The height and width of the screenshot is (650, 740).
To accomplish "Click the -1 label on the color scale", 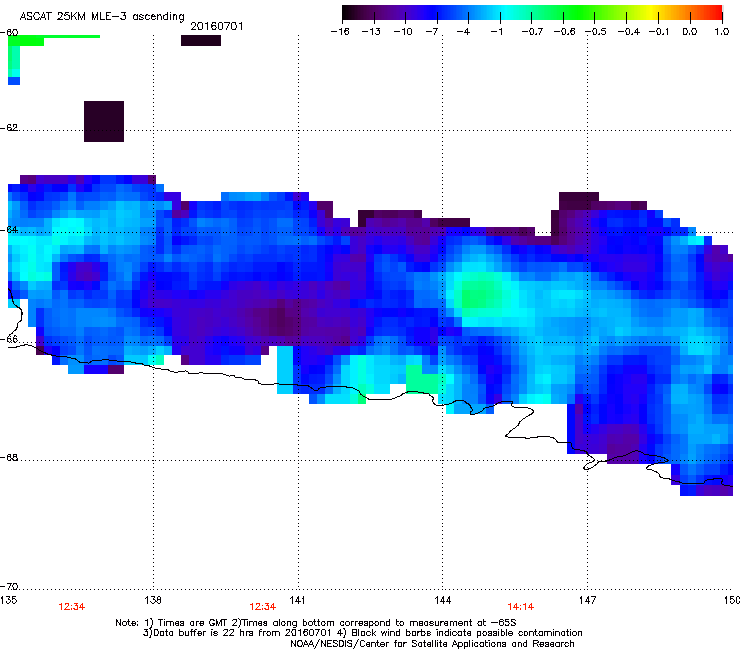I will click(x=496, y=32).
